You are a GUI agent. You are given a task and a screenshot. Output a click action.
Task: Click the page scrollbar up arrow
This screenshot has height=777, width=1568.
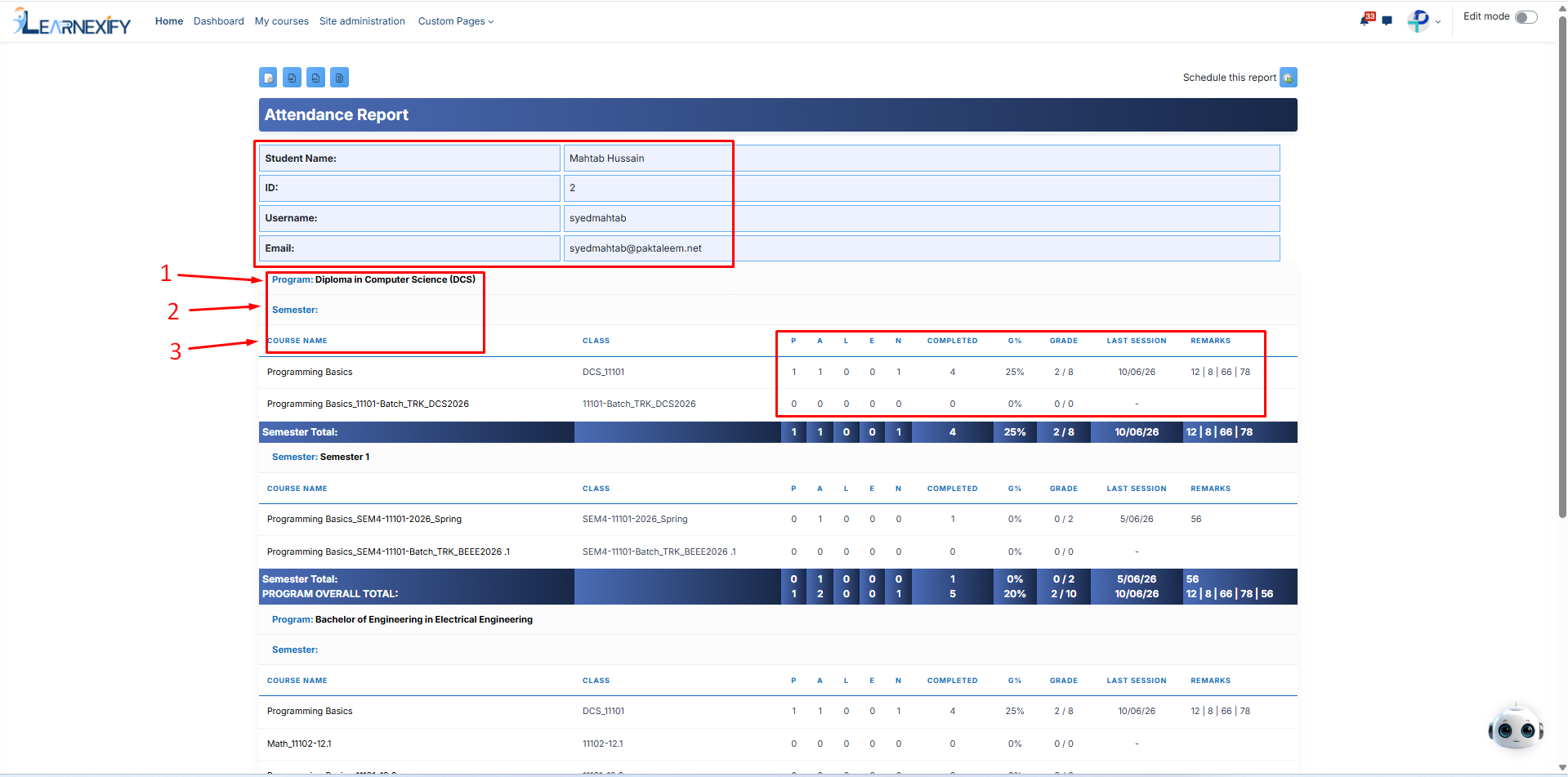tap(1562, 7)
